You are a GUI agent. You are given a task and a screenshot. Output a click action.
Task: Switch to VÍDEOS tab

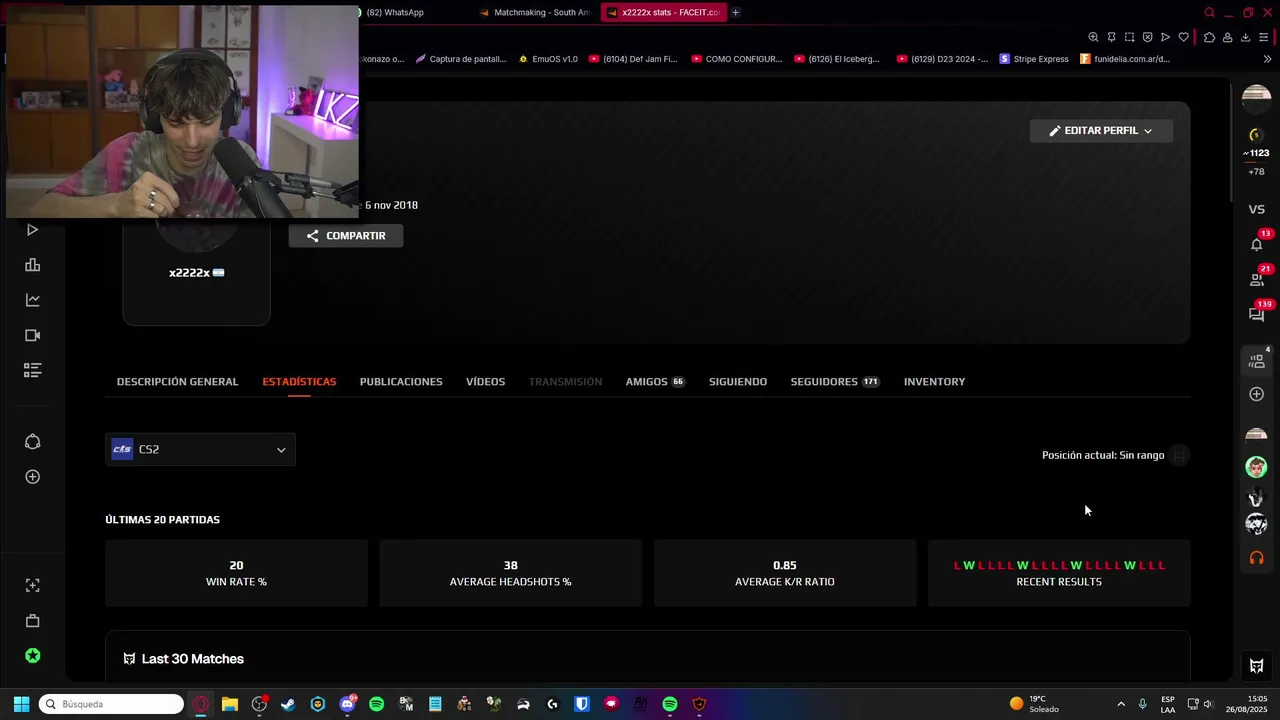485,382
